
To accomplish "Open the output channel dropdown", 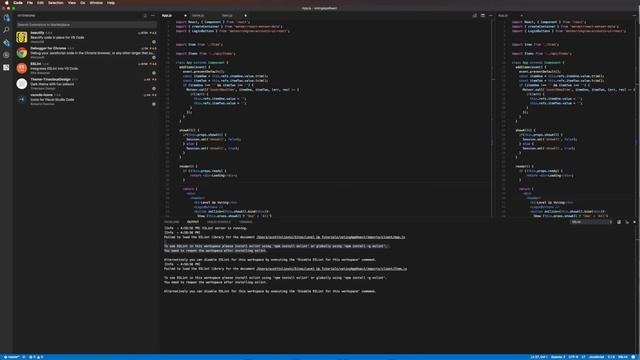I will click(x=591, y=222).
